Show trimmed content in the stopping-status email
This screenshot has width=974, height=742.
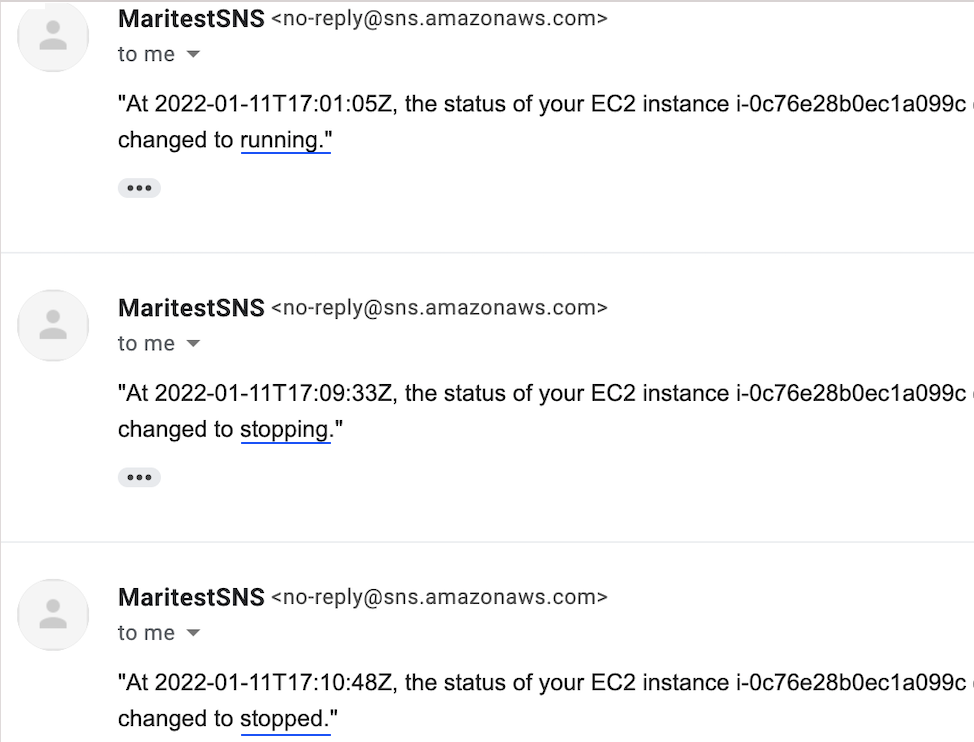[x=139, y=477]
